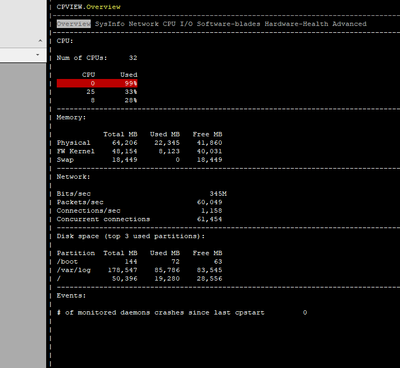Click the CPVIEW.Overview title text
The height and width of the screenshot is (368, 400).
(x=89, y=7)
